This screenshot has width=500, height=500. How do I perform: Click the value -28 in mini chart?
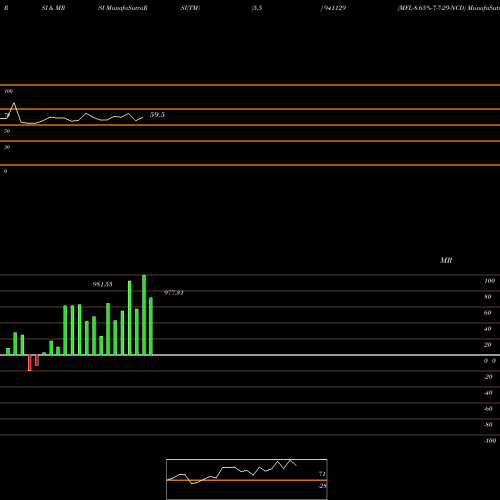click(322, 486)
